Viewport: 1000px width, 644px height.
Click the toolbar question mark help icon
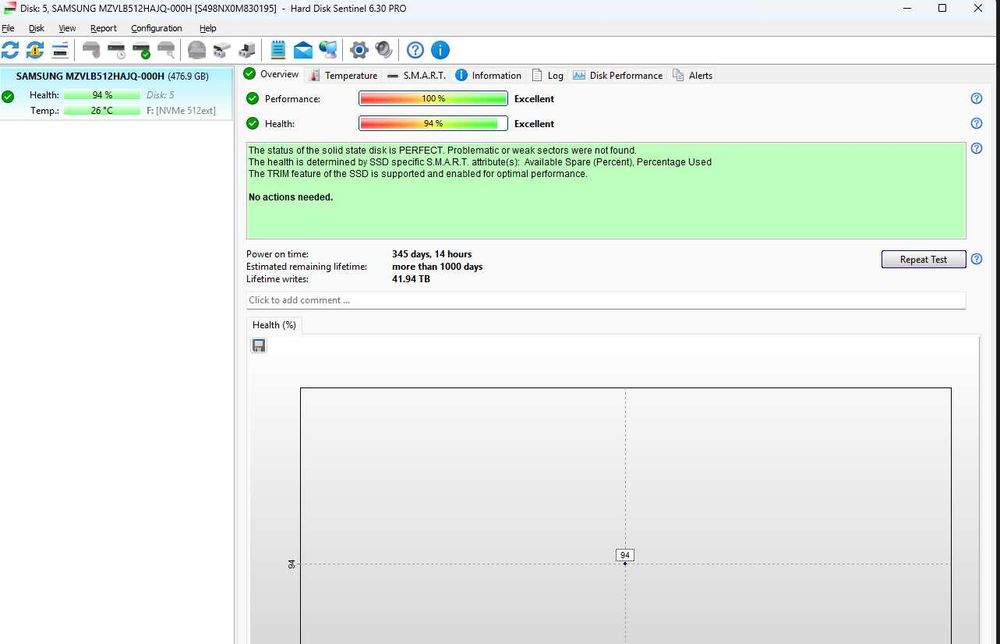click(x=415, y=50)
